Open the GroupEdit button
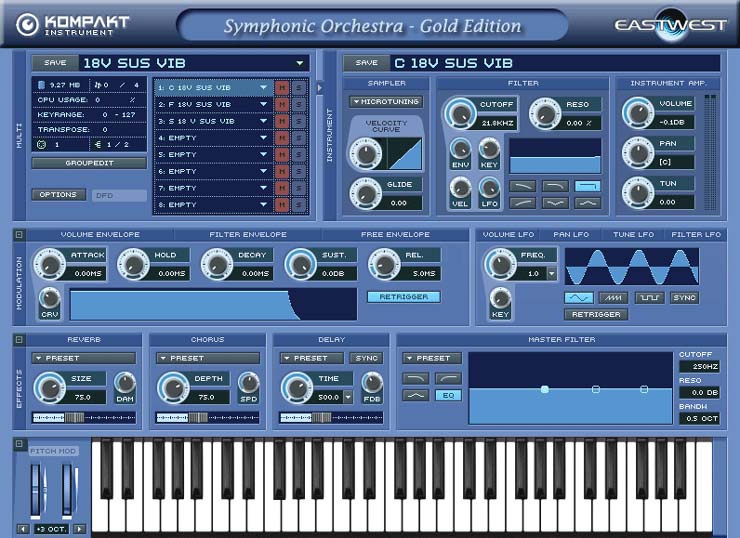The image size is (740, 538). 89,163
